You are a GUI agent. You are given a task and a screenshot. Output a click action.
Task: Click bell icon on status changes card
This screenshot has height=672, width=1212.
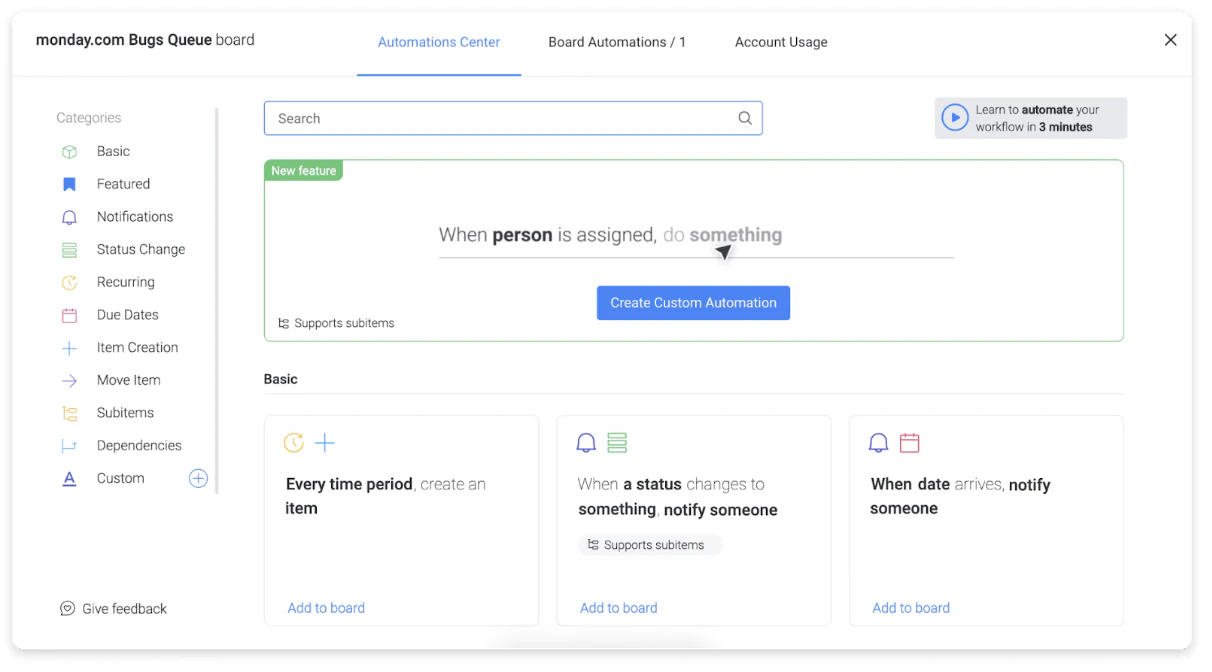point(586,443)
